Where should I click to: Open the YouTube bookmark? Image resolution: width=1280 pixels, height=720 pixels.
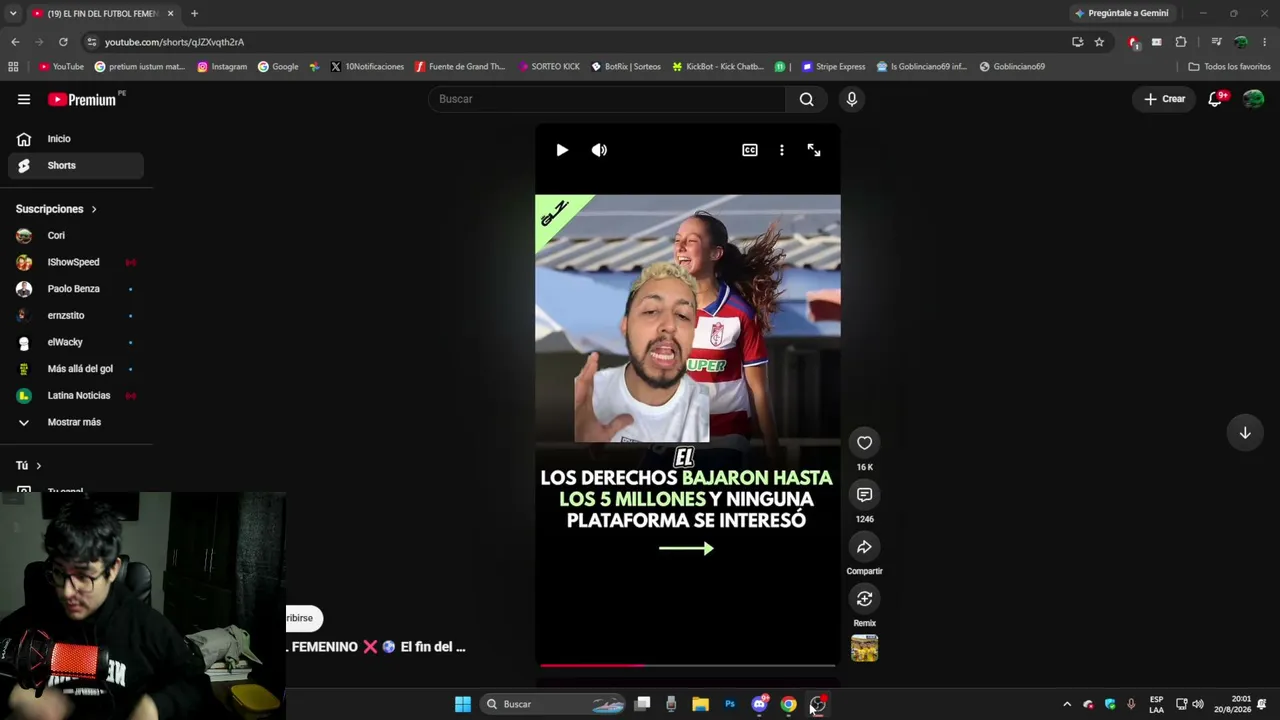point(61,67)
